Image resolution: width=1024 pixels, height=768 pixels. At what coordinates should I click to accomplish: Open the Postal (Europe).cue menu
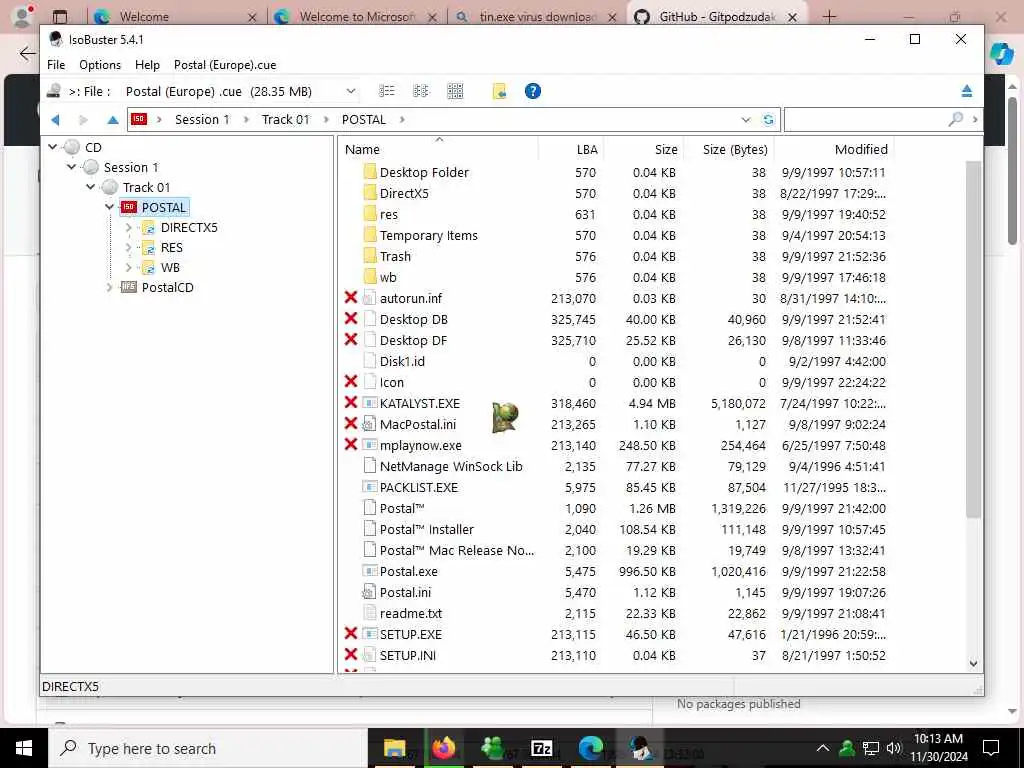pyautogui.click(x=225, y=65)
